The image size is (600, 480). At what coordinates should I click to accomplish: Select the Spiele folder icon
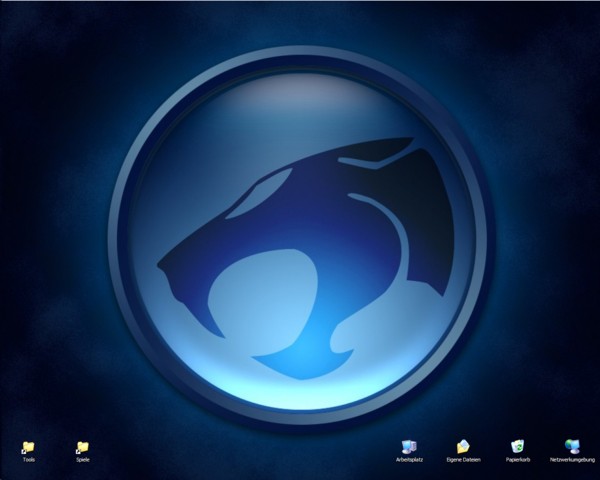pos(83,446)
